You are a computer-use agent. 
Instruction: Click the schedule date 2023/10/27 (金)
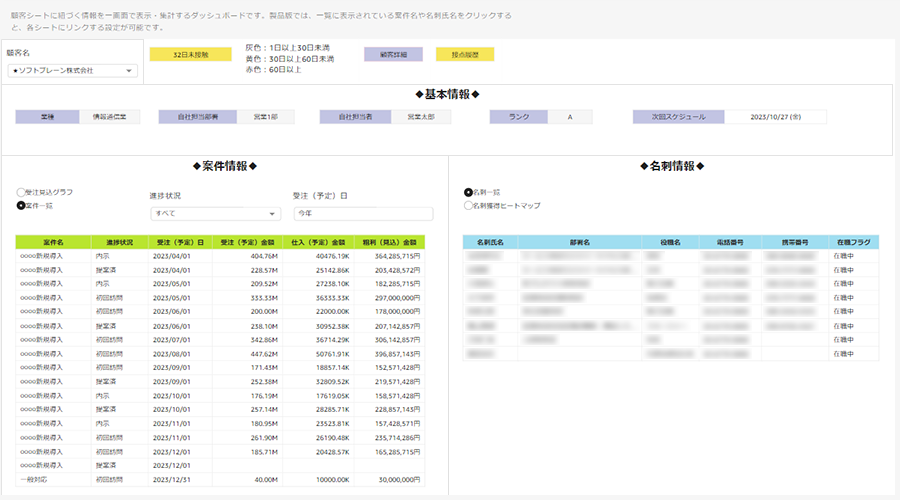point(775,117)
